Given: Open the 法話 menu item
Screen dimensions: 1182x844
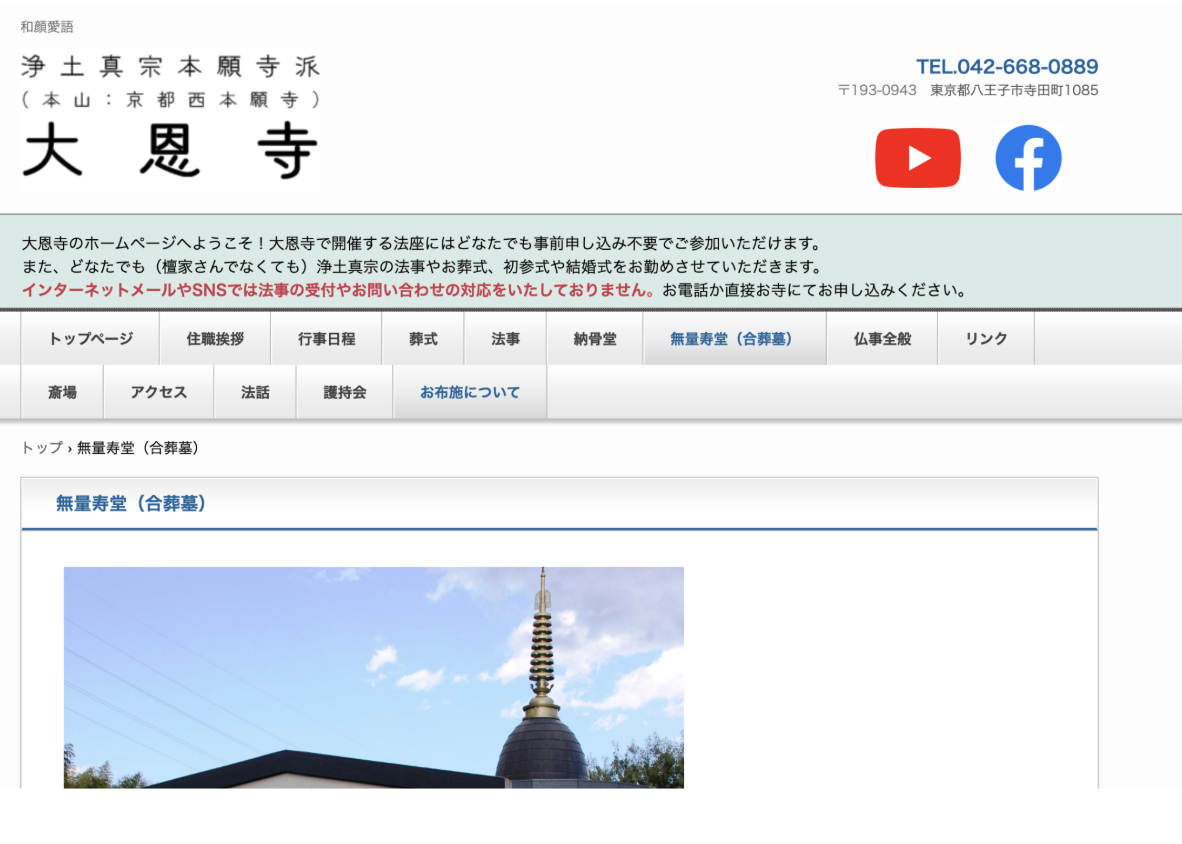Looking at the screenshot, I should coord(255,393).
